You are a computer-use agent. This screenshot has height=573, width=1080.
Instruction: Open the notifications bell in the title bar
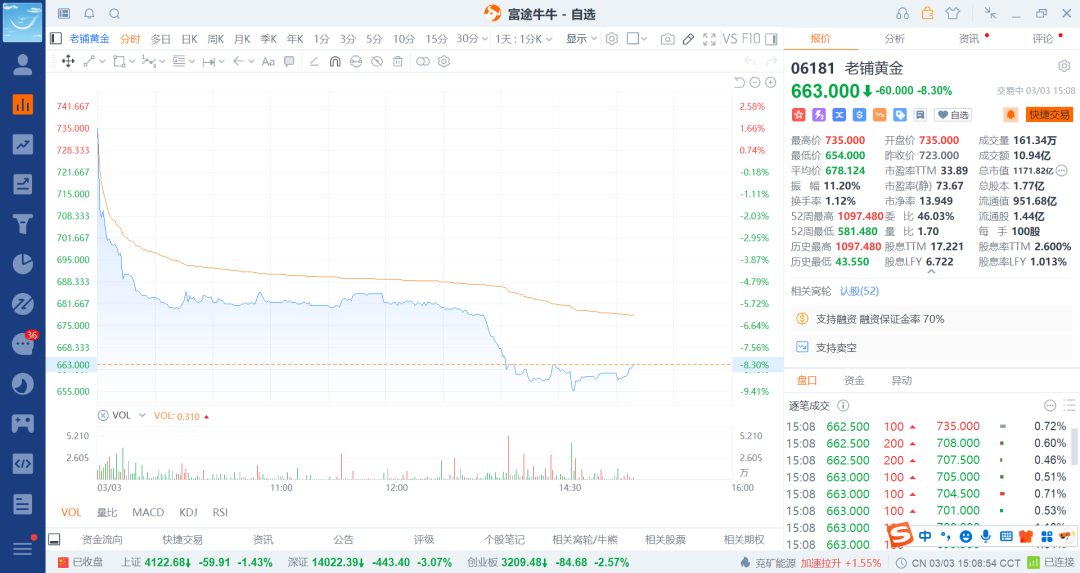pos(90,14)
